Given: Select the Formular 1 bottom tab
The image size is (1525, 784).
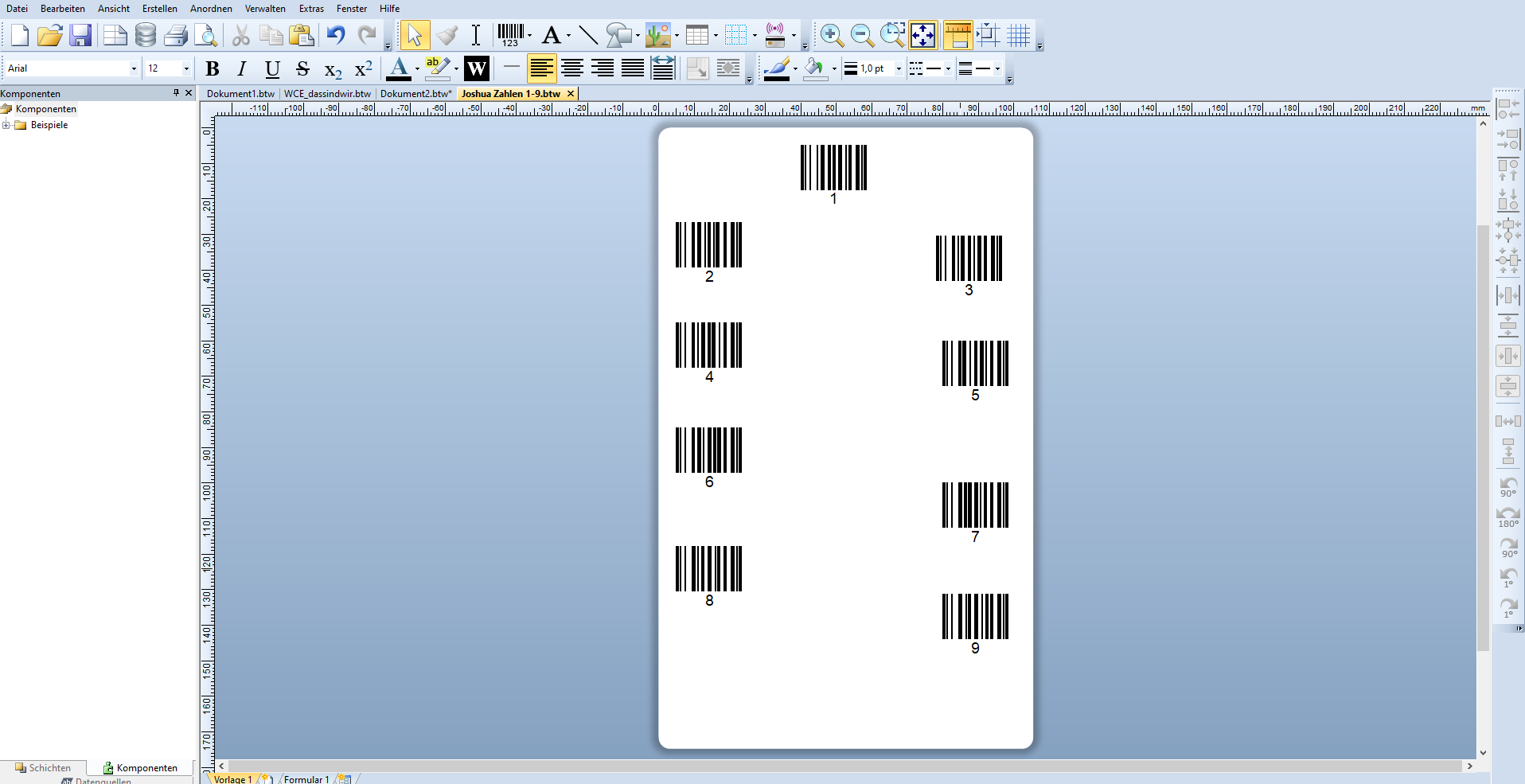Looking at the screenshot, I should point(306,779).
